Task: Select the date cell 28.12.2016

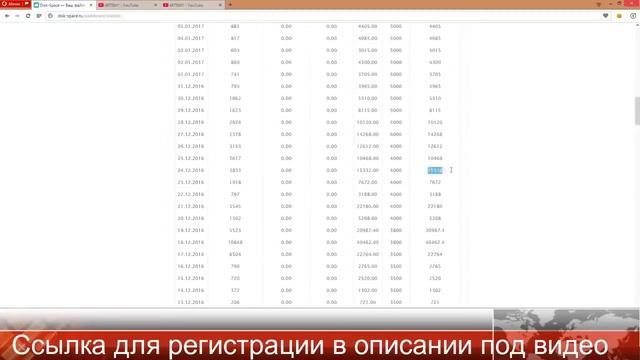Action: pos(191,122)
